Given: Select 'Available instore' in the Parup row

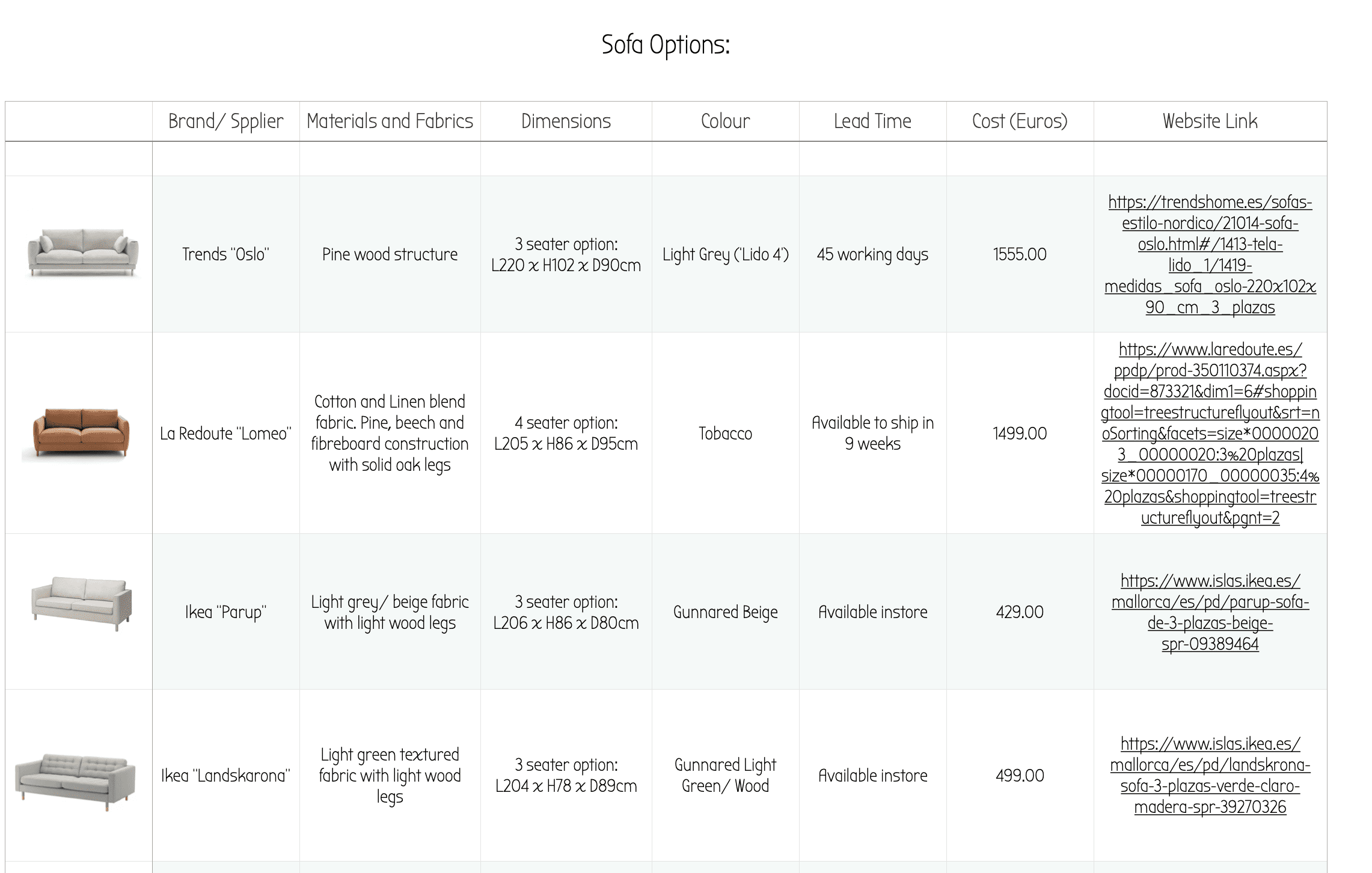Looking at the screenshot, I should click(x=872, y=612).
